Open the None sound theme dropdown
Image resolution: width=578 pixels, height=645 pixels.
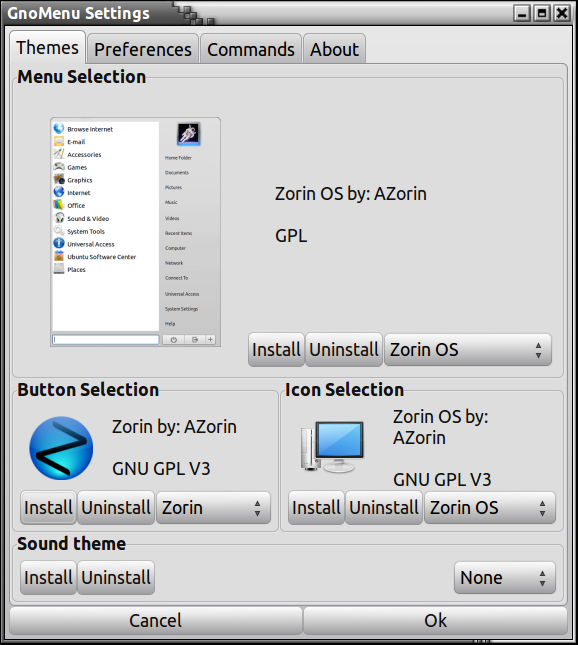click(505, 578)
